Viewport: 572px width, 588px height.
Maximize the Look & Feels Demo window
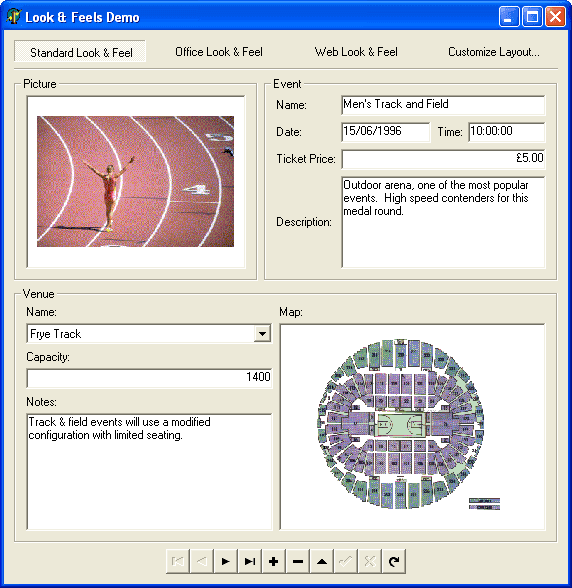[532, 17]
